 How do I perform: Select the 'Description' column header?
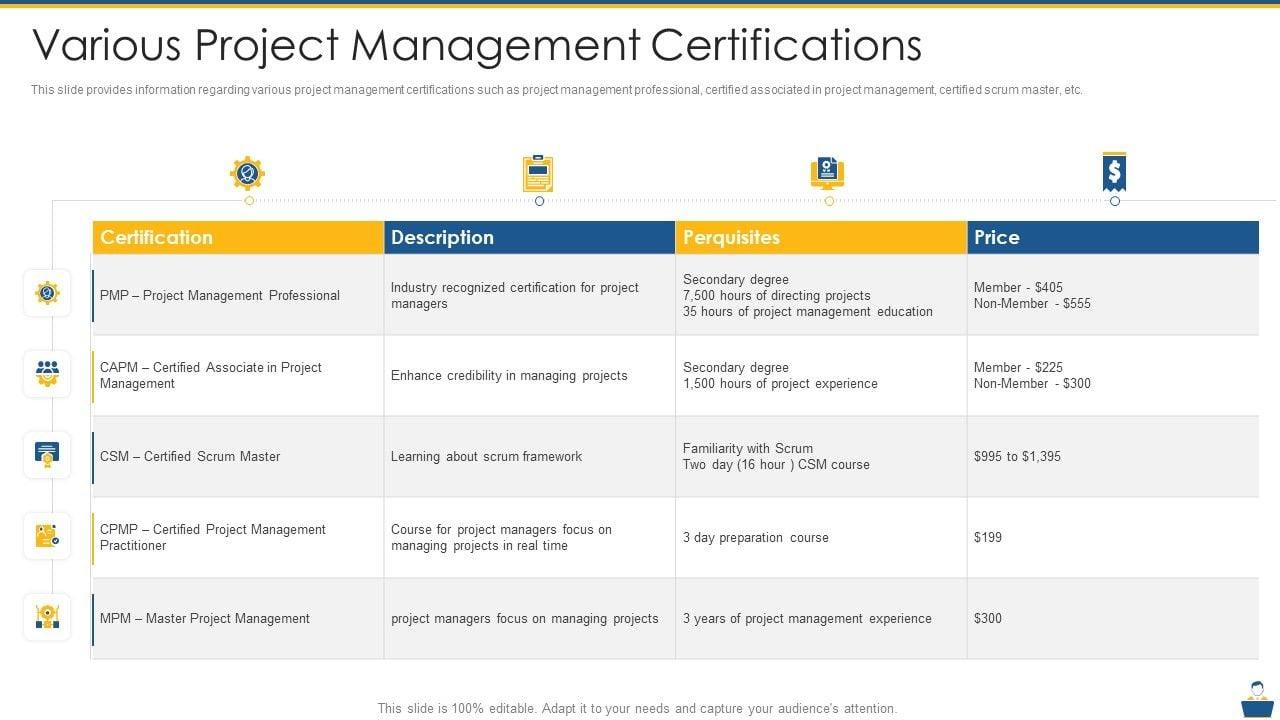tap(530, 237)
